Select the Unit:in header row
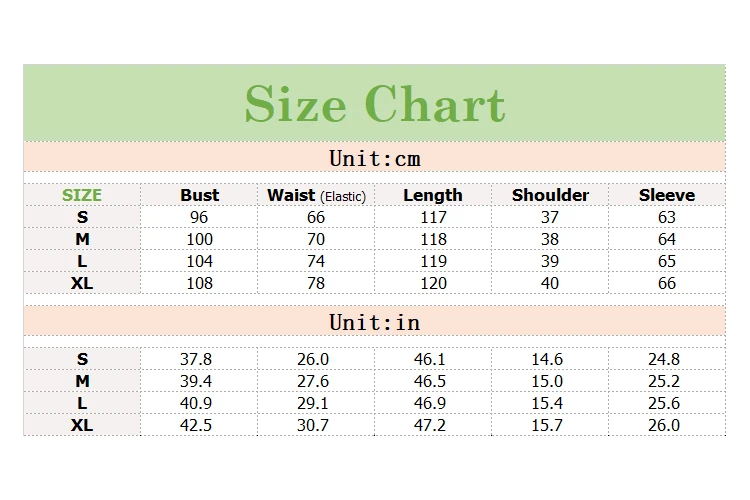The width and height of the screenshot is (750, 500). click(375, 322)
